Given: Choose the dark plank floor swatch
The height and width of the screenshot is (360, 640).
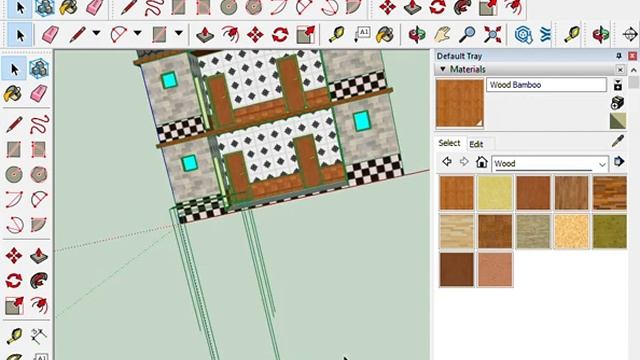Looking at the screenshot, I should (x=610, y=193).
